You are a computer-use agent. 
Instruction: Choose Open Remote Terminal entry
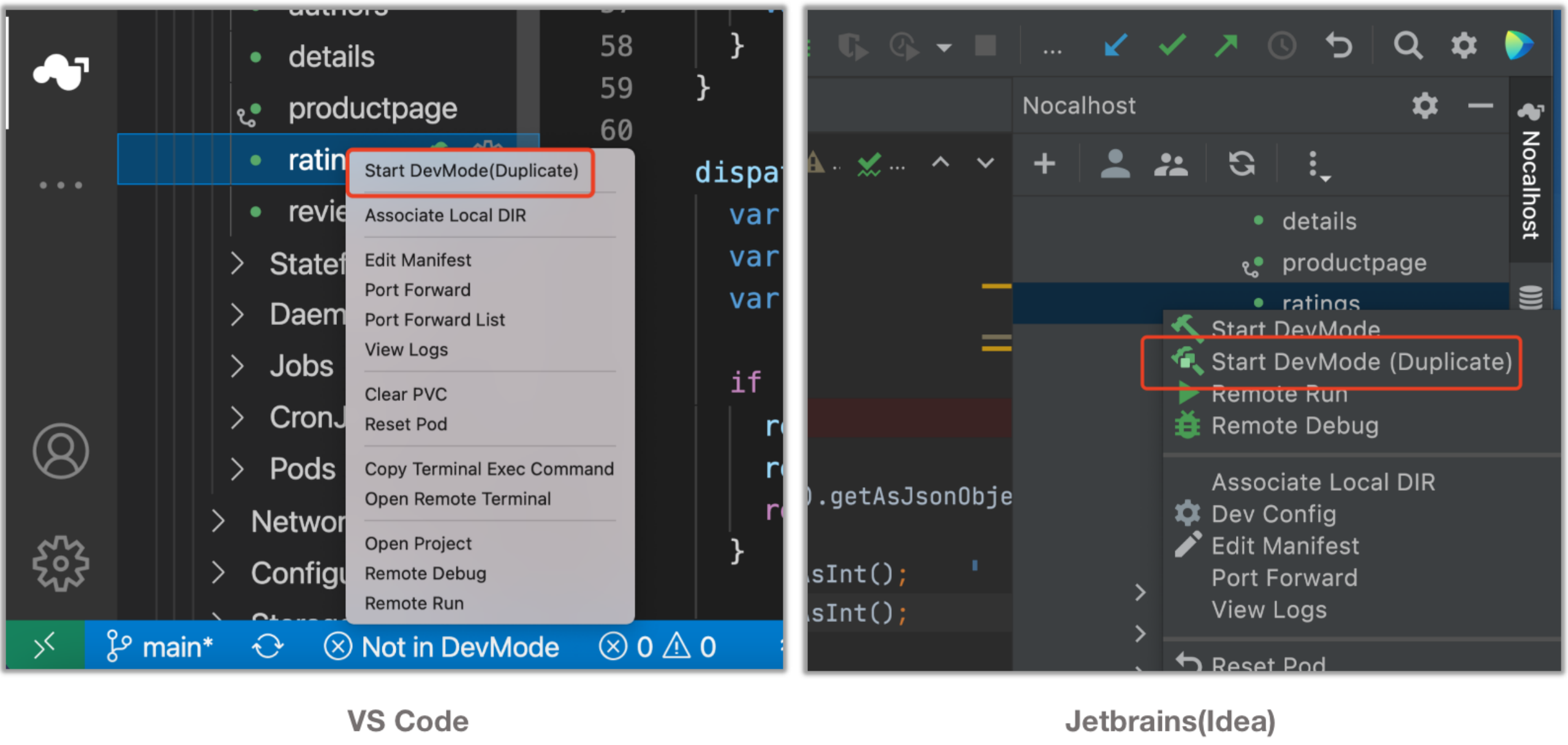coord(458,499)
